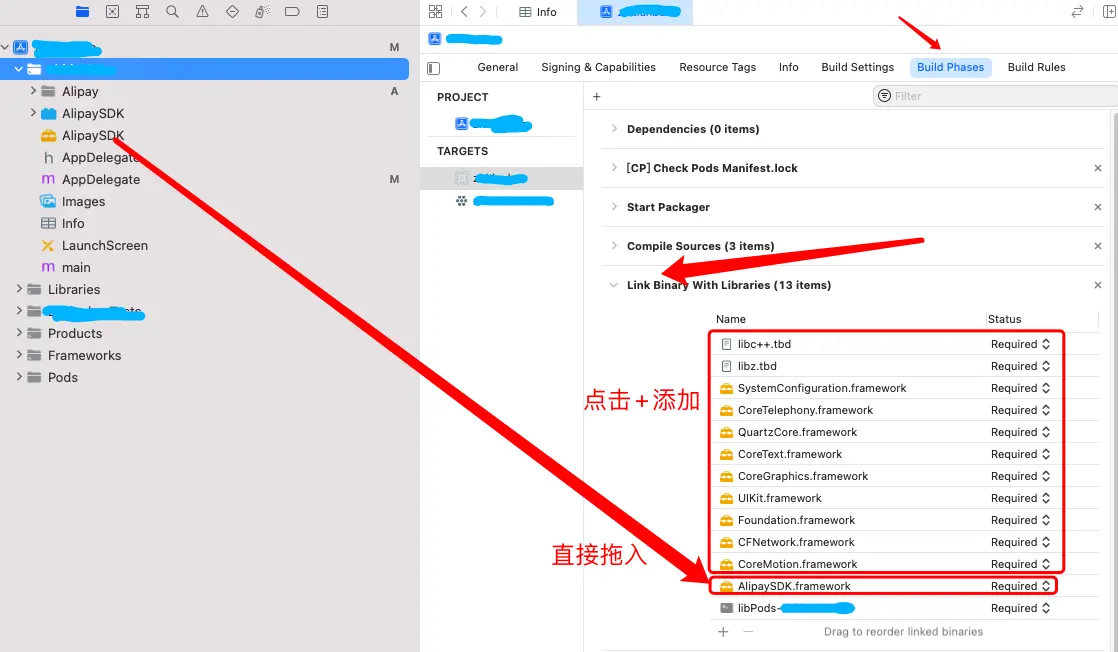
Task: Collapse Link Binary With Libraries section
Action: 613,285
